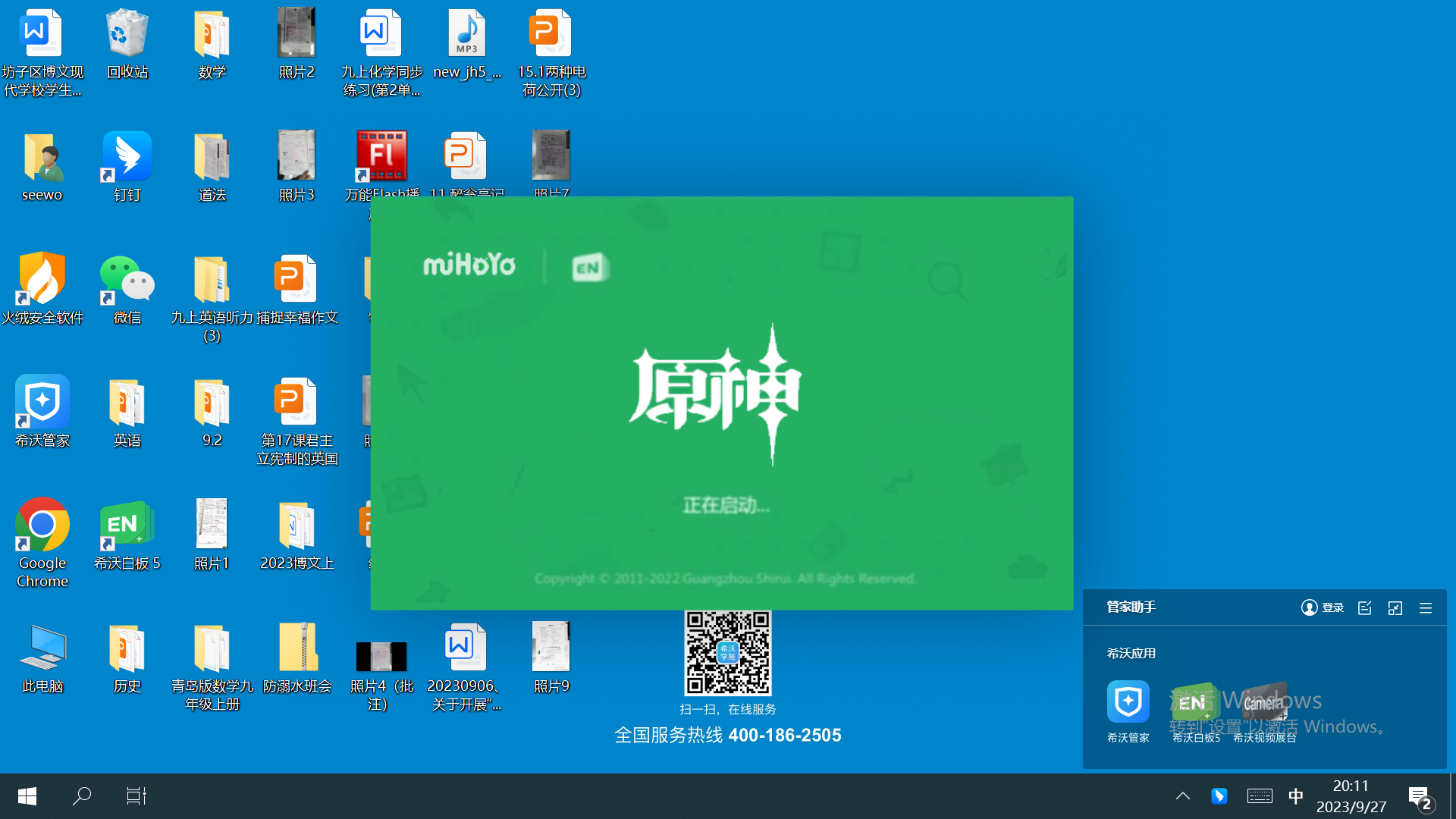
Task: Open the 2023博文上 folder
Action: [297, 535]
